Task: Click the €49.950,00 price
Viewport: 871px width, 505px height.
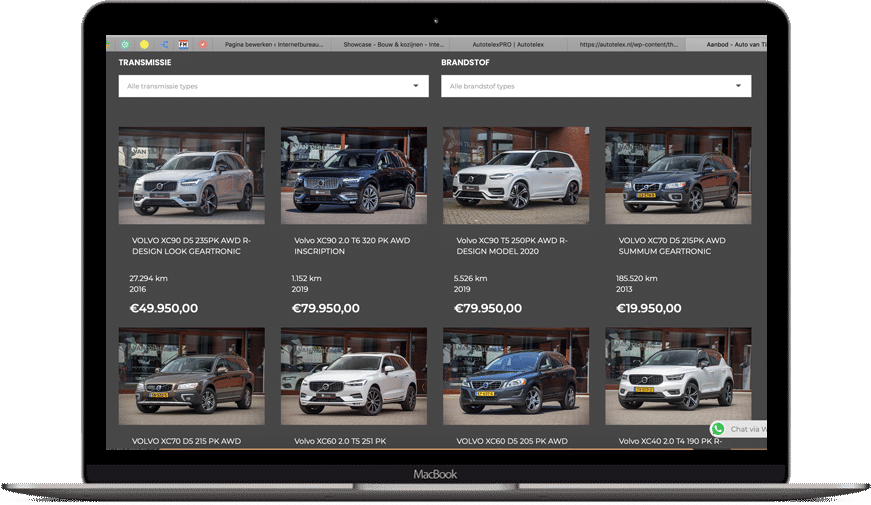Action: pos(163,308)
